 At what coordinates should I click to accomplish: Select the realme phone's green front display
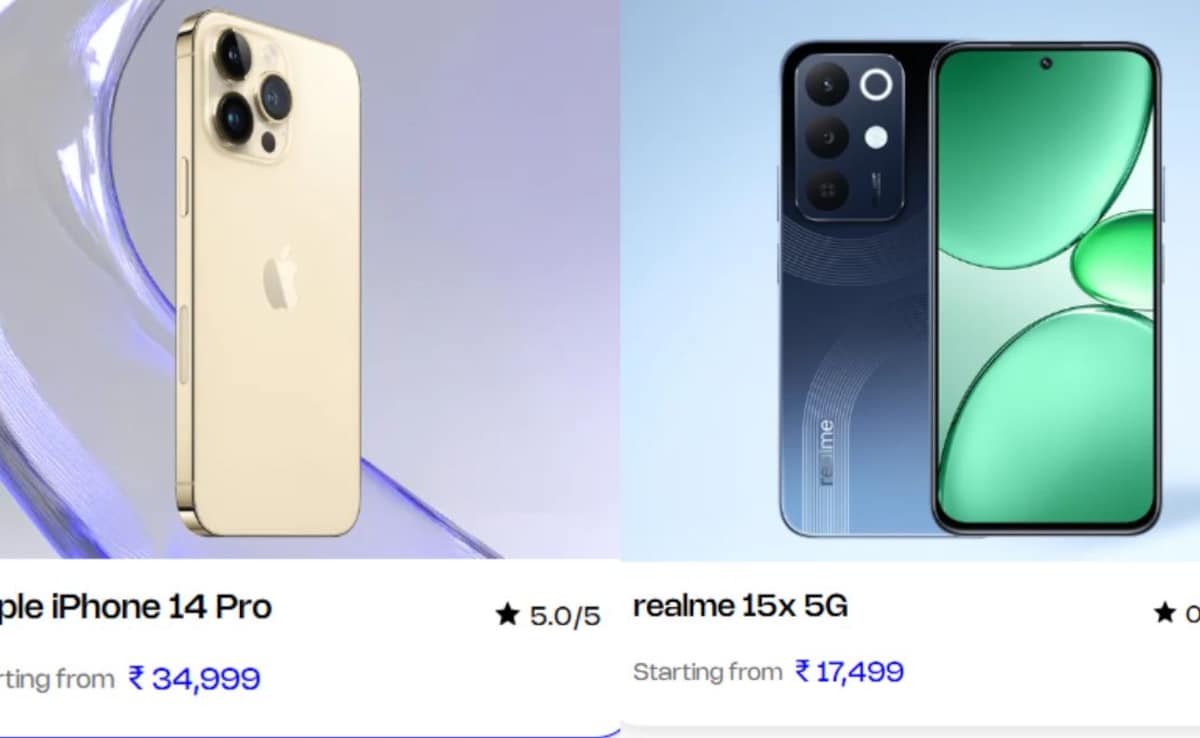(1045, 290)
